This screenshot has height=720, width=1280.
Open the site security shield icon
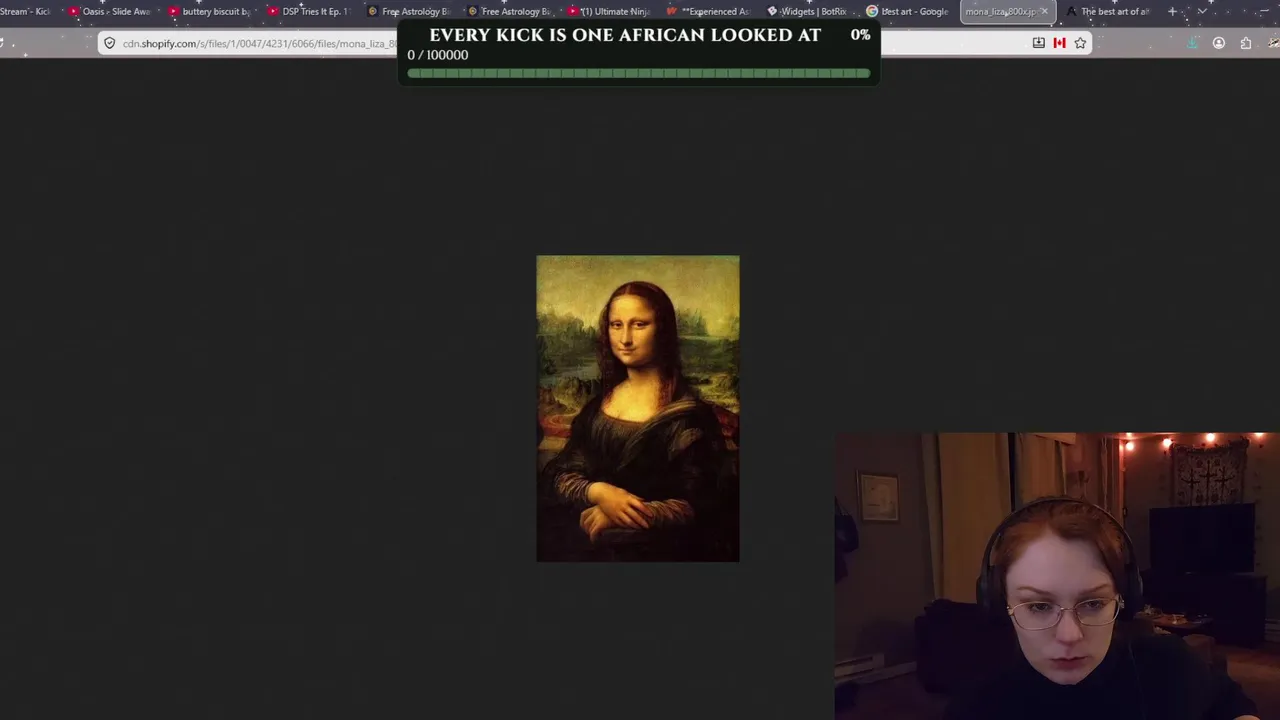(110, 43)
